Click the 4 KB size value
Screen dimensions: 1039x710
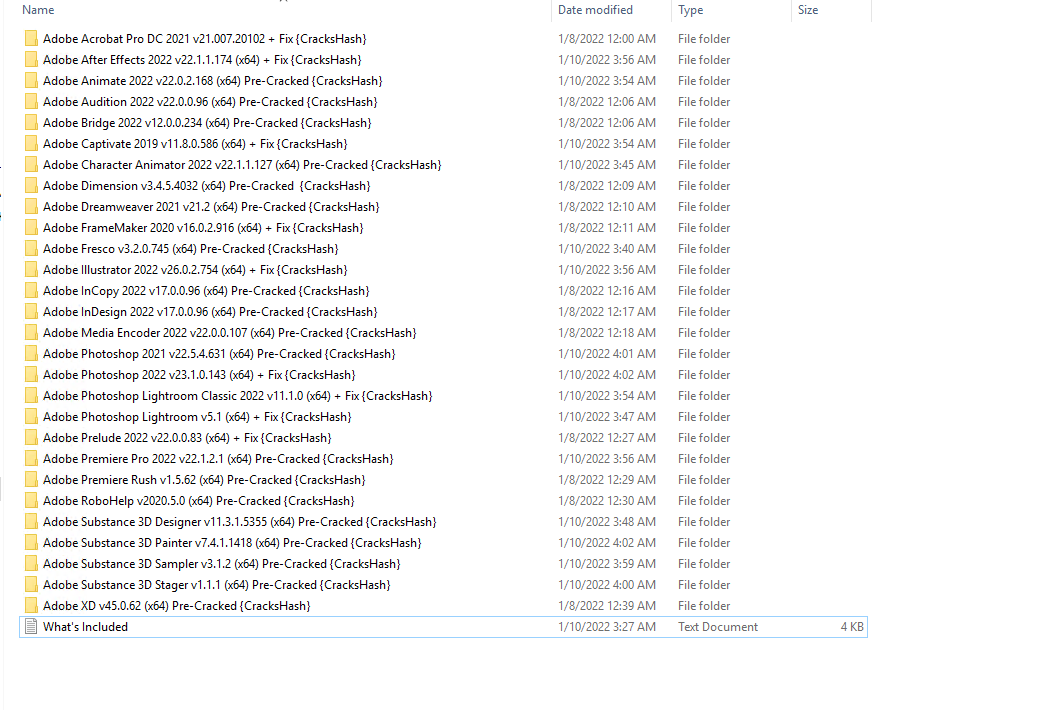[852, 626]
